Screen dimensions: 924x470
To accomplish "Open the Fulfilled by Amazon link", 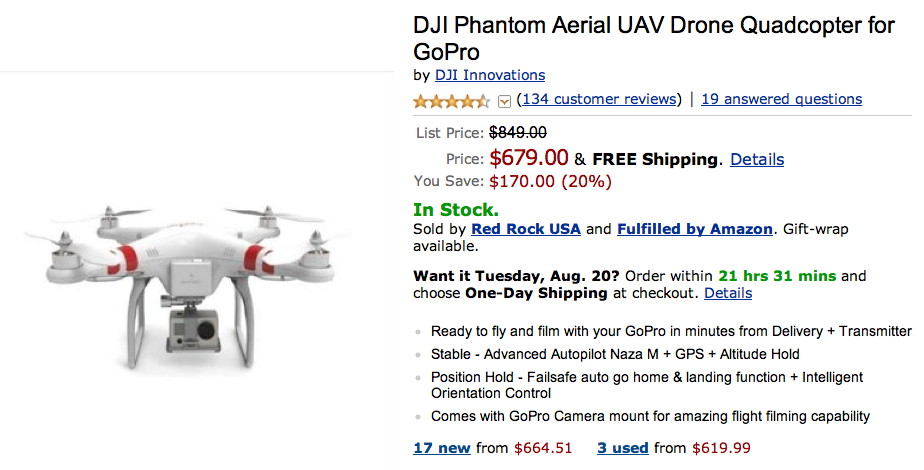I will tap(694, 229).
